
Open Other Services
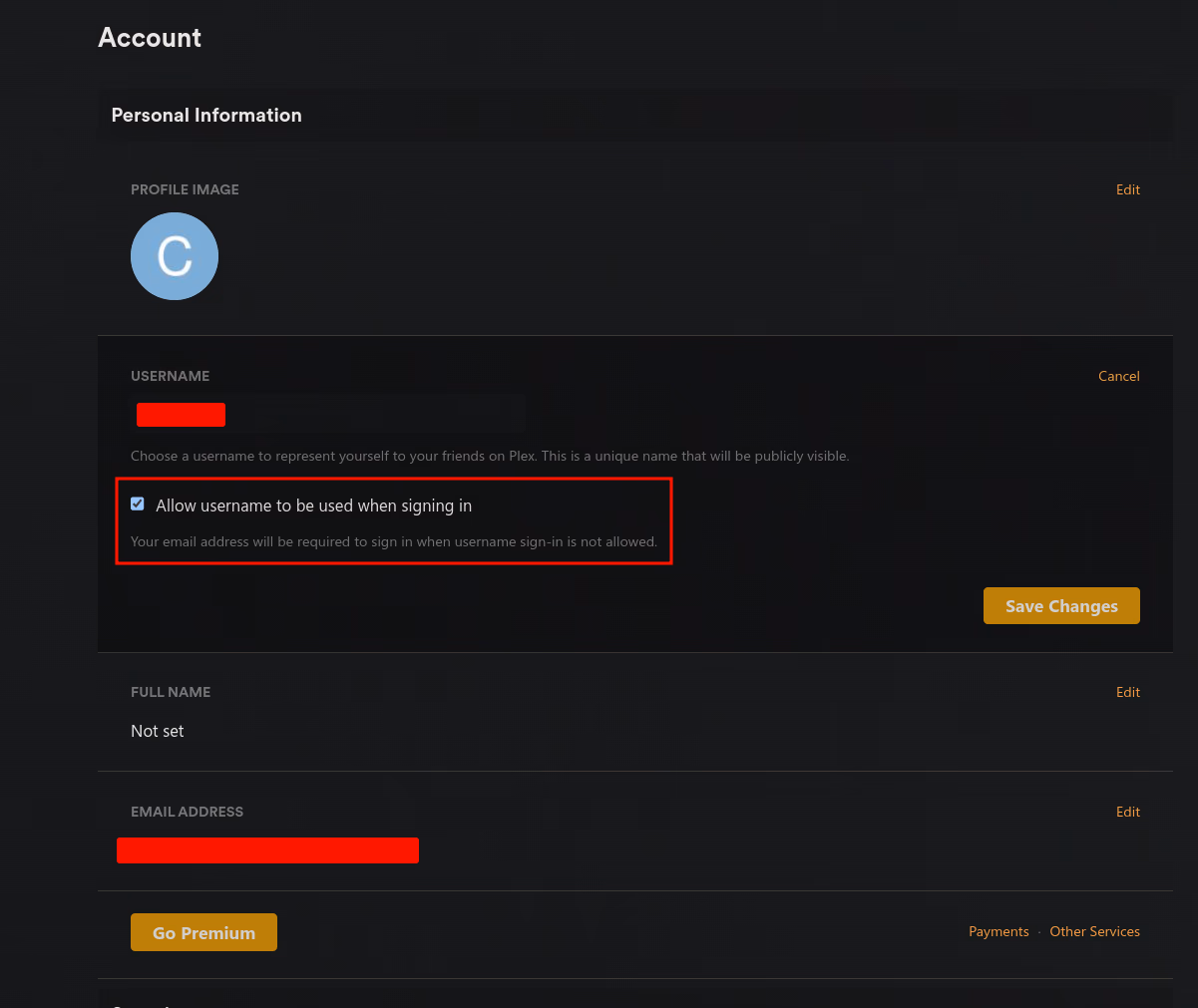[1094, 931]
